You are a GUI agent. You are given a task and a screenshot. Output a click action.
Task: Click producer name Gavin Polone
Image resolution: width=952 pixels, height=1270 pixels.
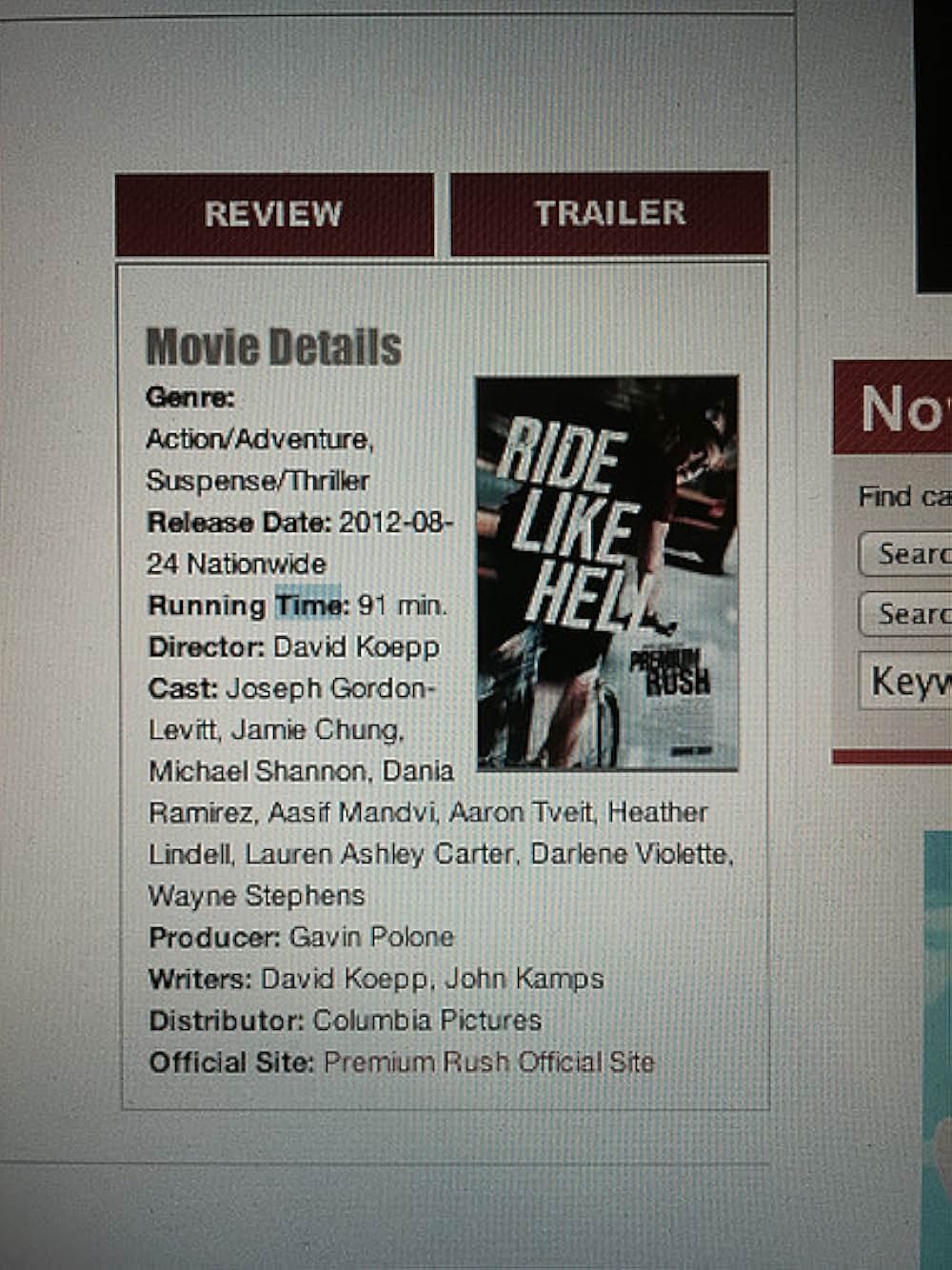click(x=371, y=937)
